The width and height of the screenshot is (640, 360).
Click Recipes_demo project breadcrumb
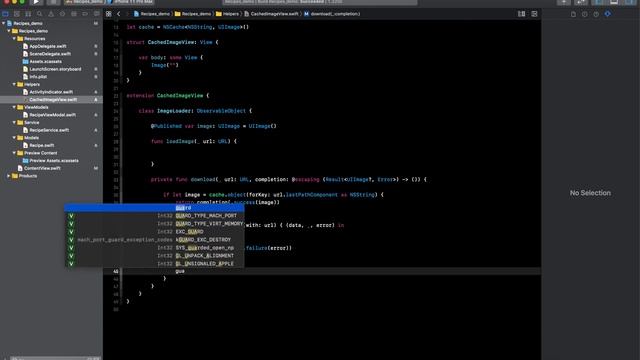click(151, 14)
